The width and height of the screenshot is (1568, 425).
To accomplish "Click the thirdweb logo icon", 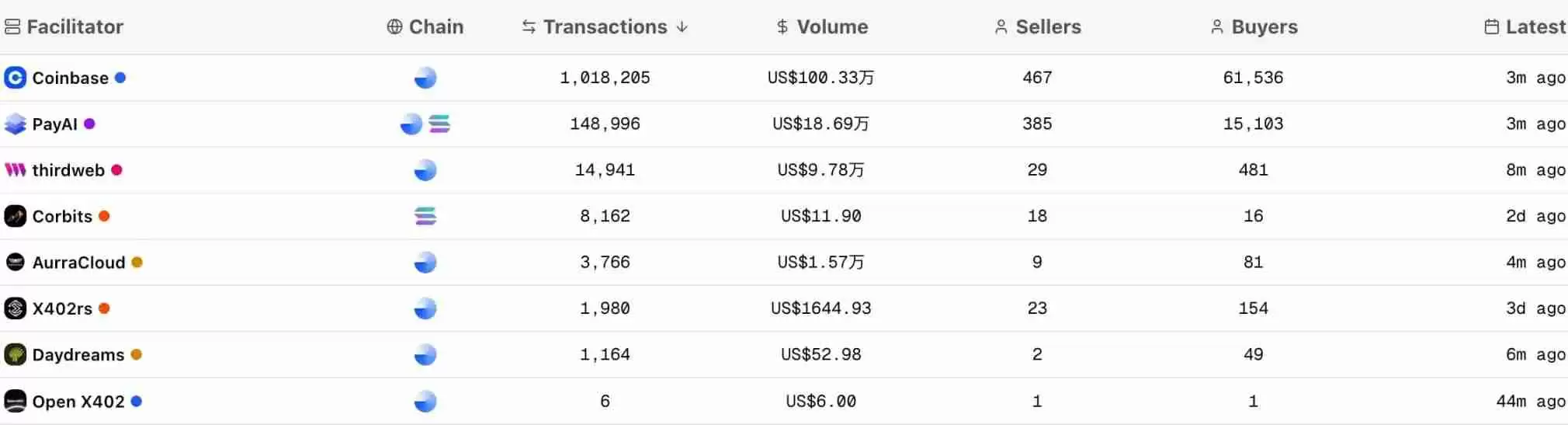I will click(x=15, y=170).
